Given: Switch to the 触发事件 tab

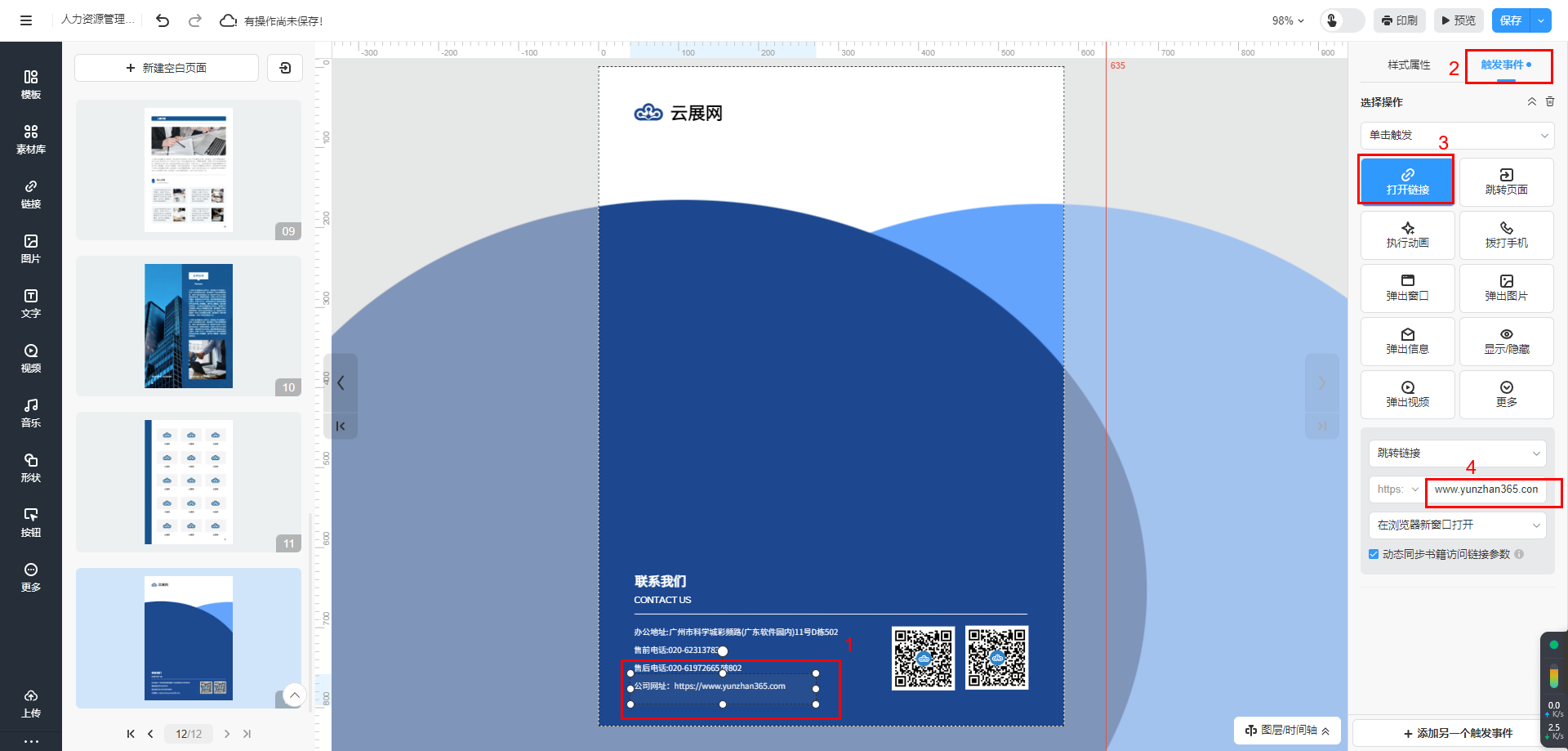Looking at the screenshot, I should tap(1505, 65).
